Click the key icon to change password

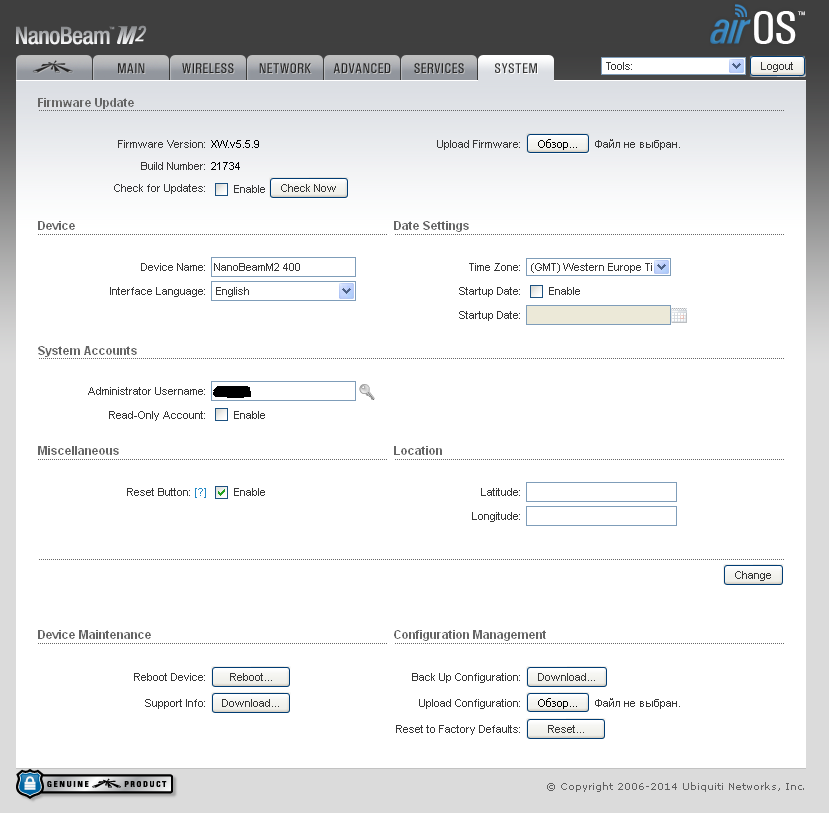[366, 392]
